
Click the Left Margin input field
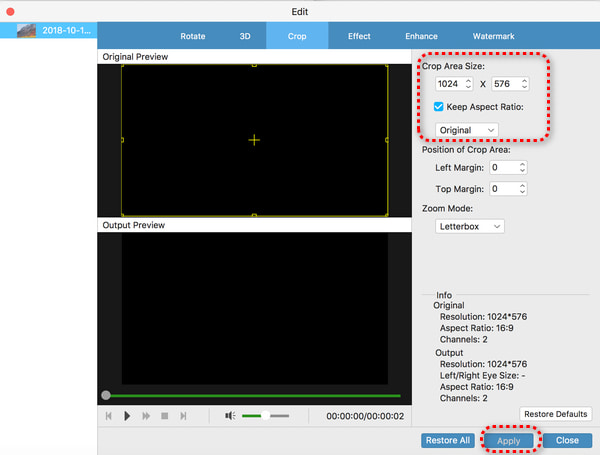click(504, 168)
